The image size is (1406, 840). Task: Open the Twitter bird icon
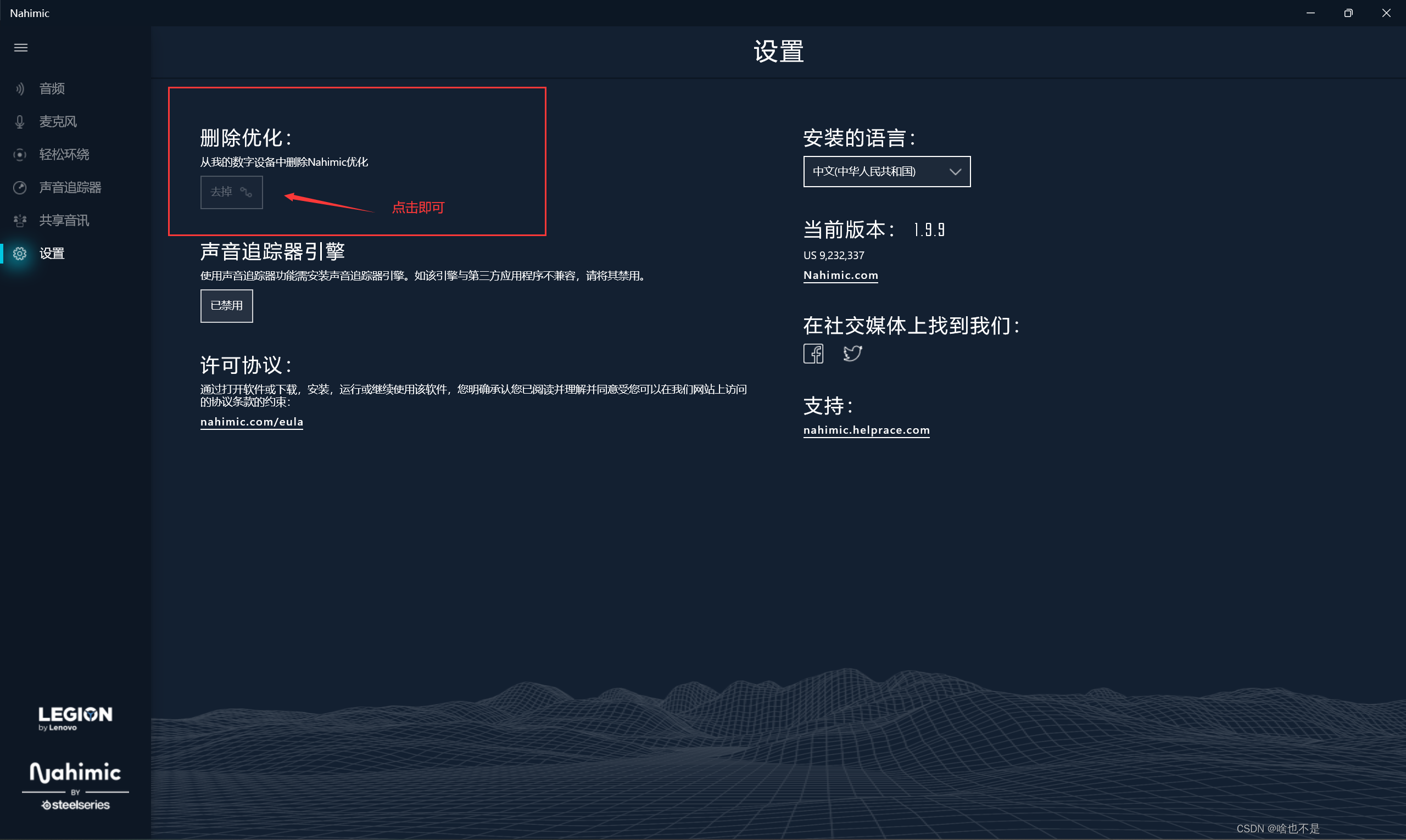tap(852, 354)
